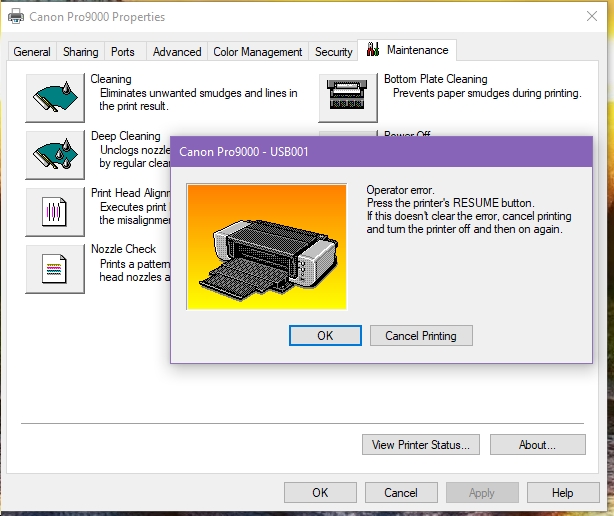Close the Canon Pro9000 Properties window
Screen dimensions: 614x516
[590, 17]
